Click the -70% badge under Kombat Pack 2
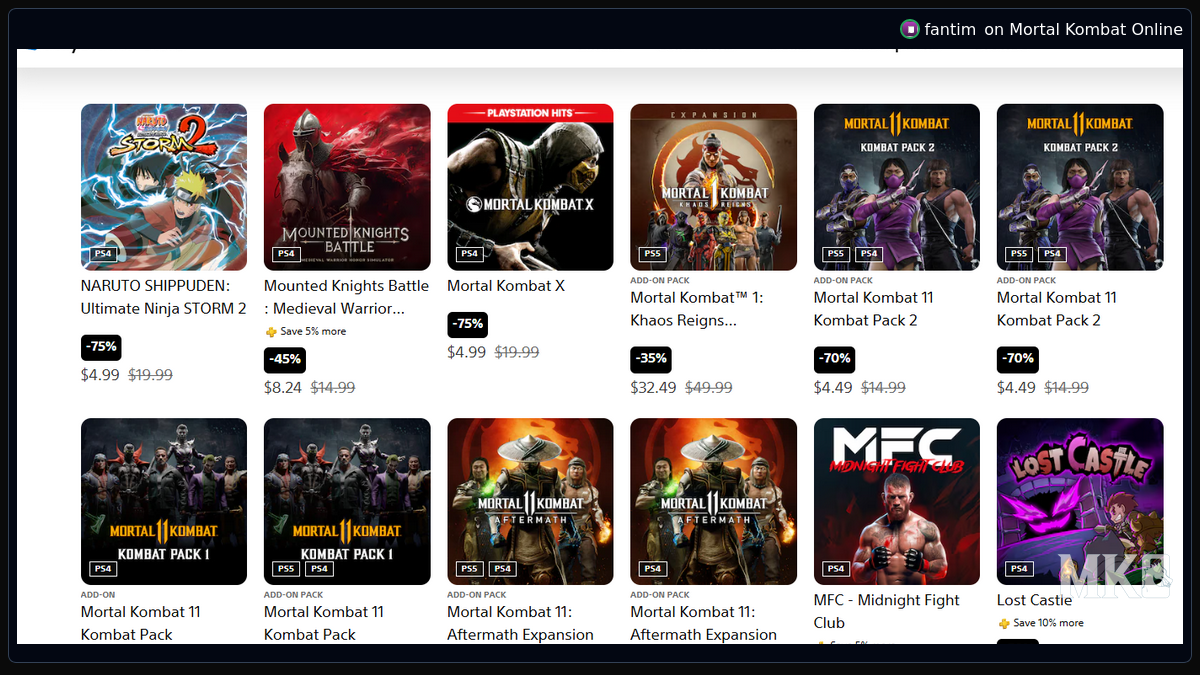The image size is (1200, 675). point(834,359)
